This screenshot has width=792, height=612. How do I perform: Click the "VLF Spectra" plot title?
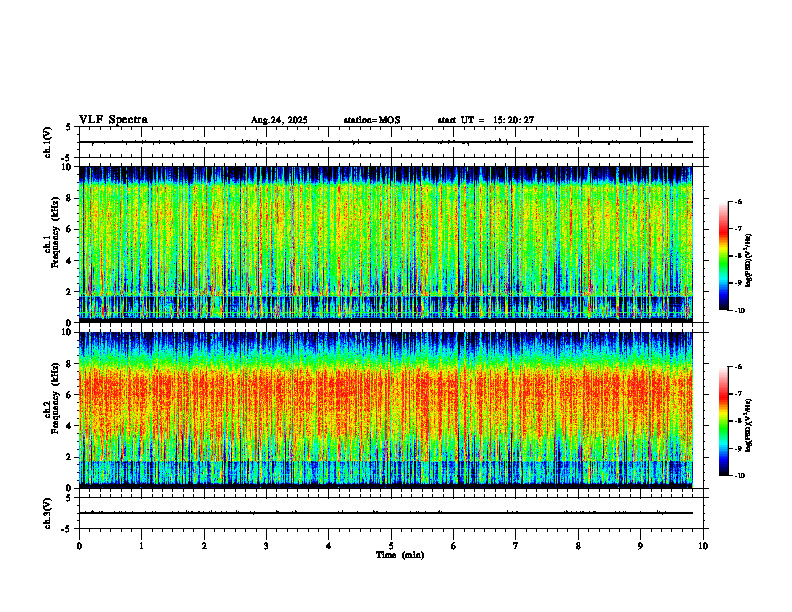point(113,120)
